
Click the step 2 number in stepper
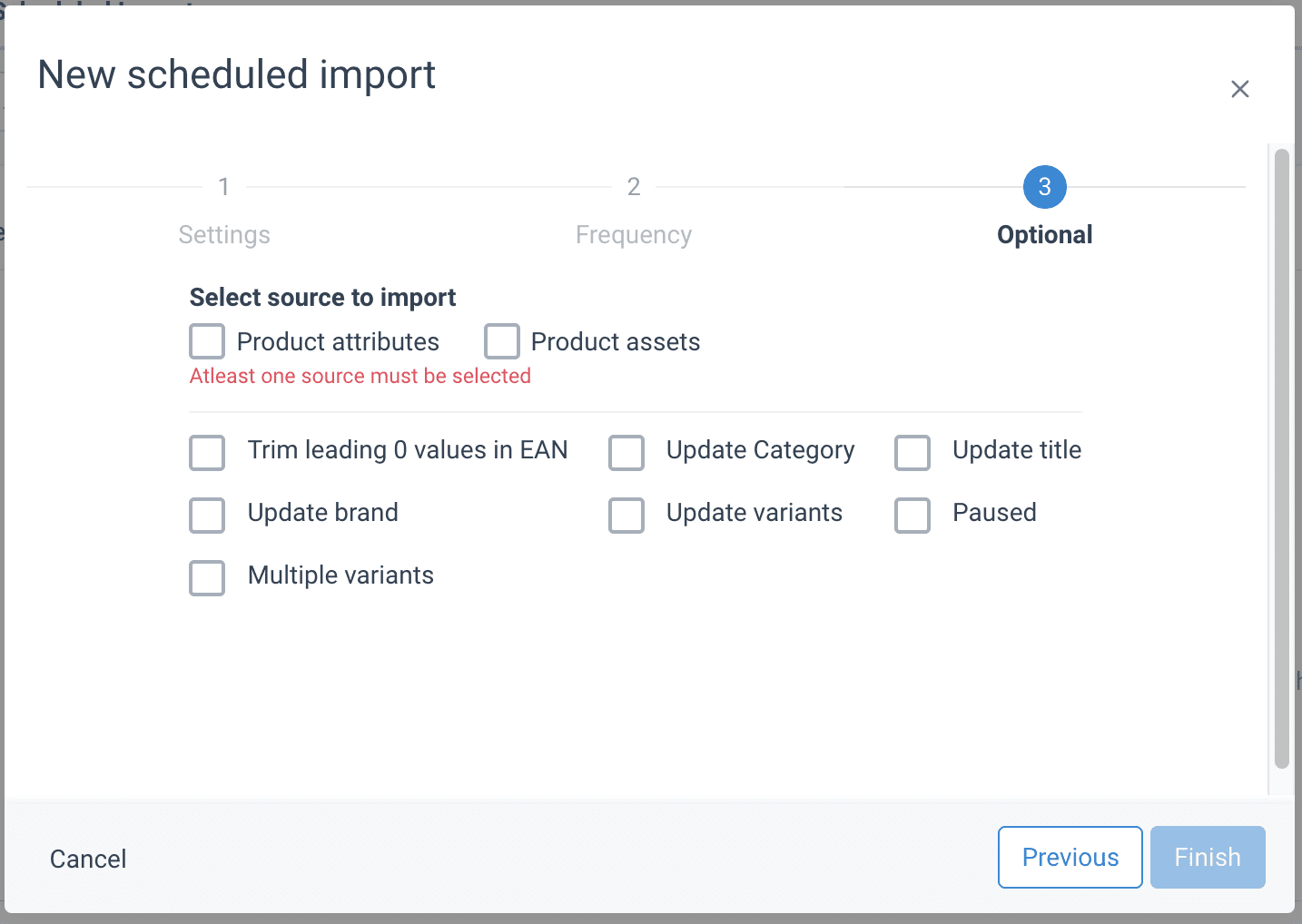point(634,187)
